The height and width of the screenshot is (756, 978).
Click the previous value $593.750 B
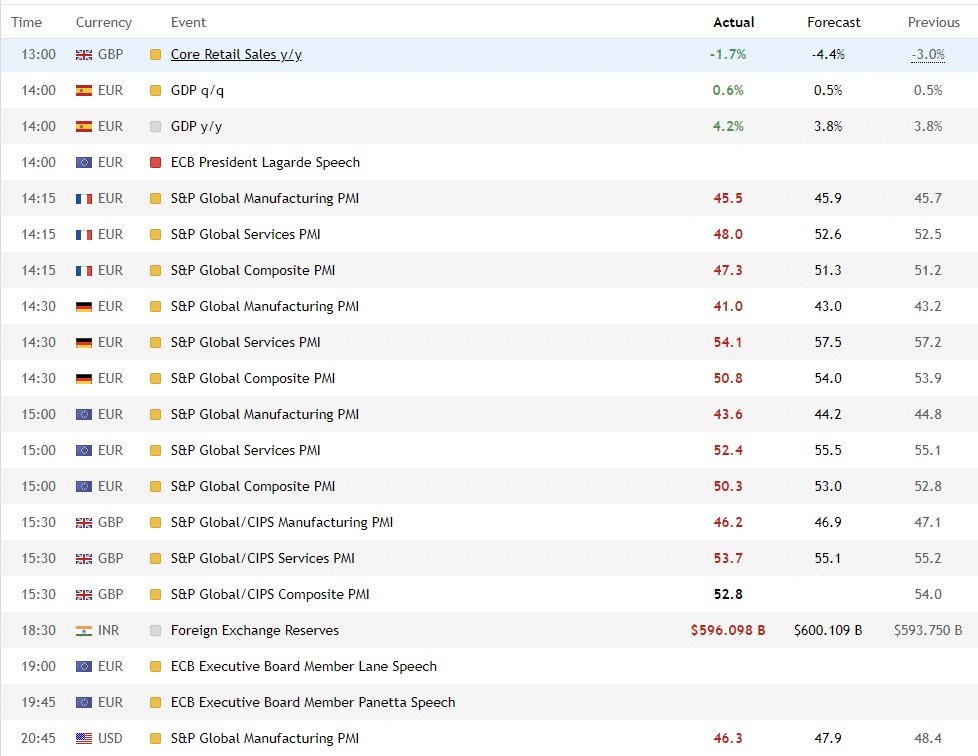(928, 631)
